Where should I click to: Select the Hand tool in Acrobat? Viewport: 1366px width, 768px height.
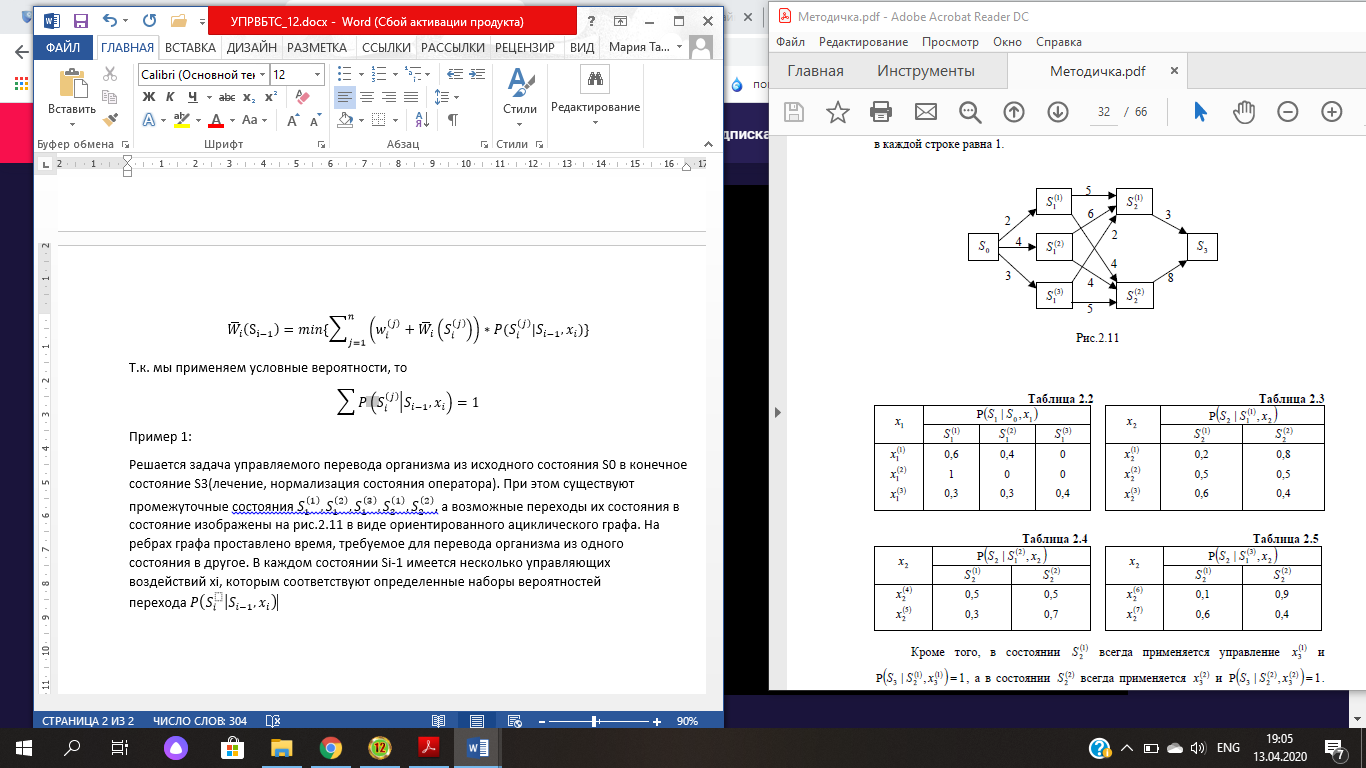1243,112
